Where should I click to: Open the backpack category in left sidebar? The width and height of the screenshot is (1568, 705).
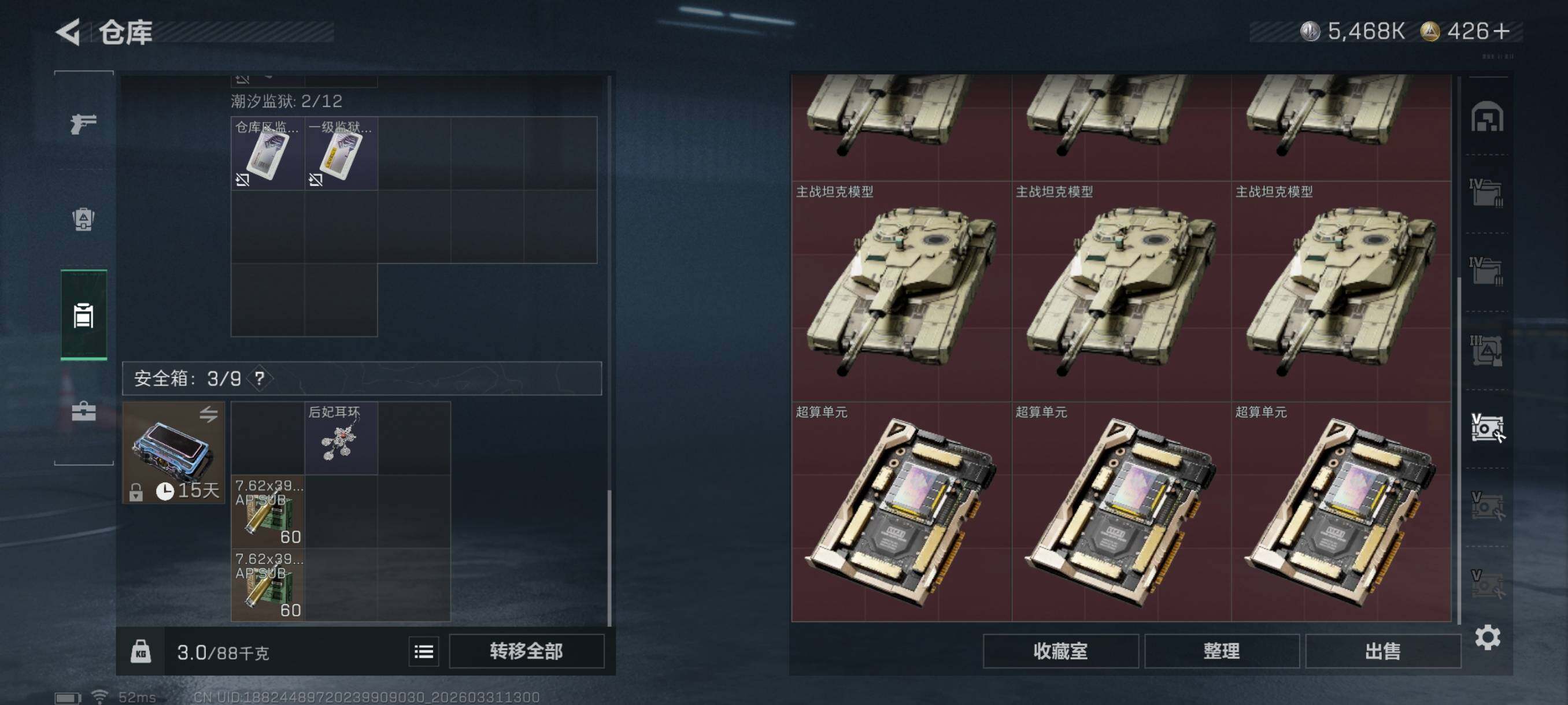pos(83,220)
